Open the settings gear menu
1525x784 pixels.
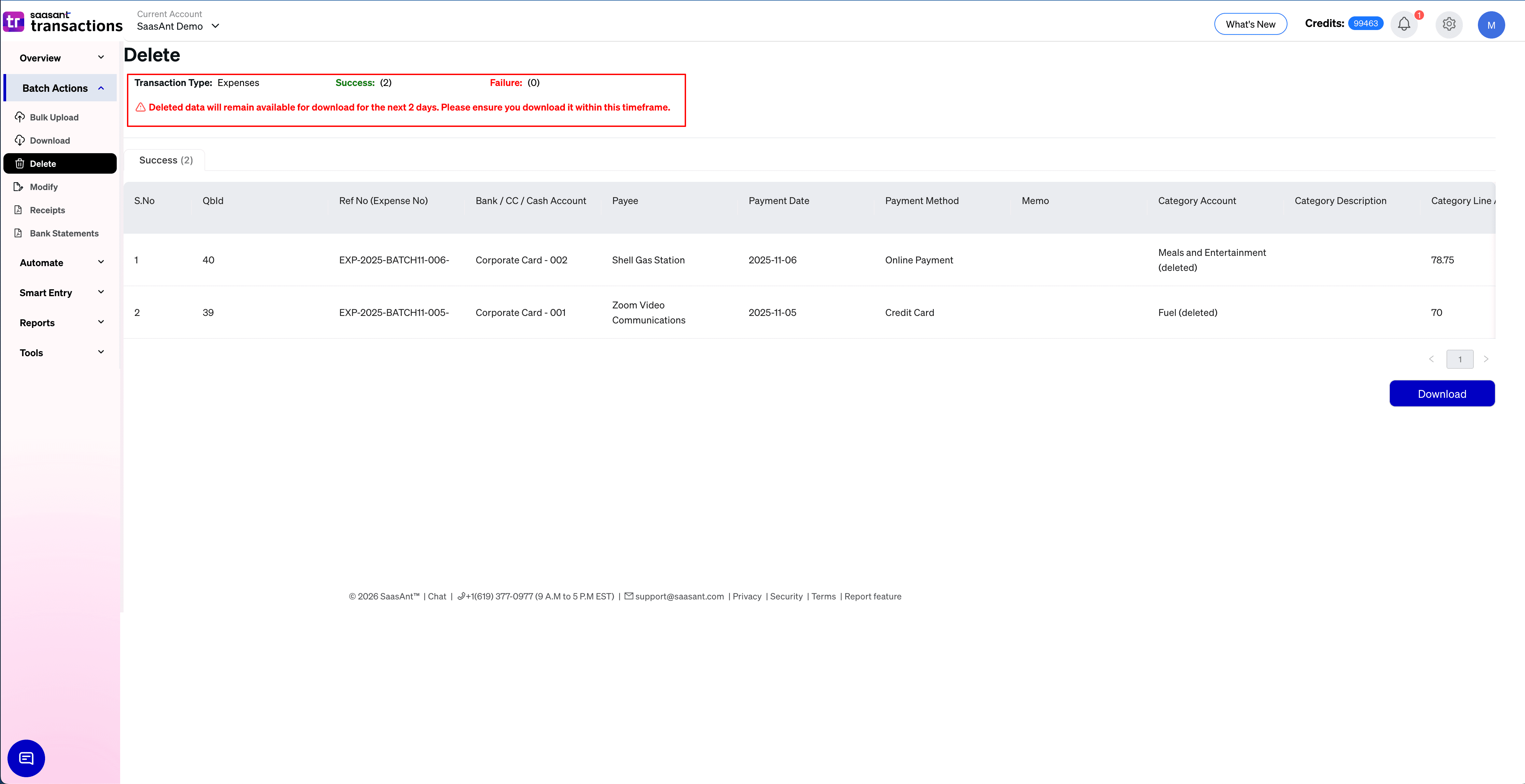click(1449, 24)
